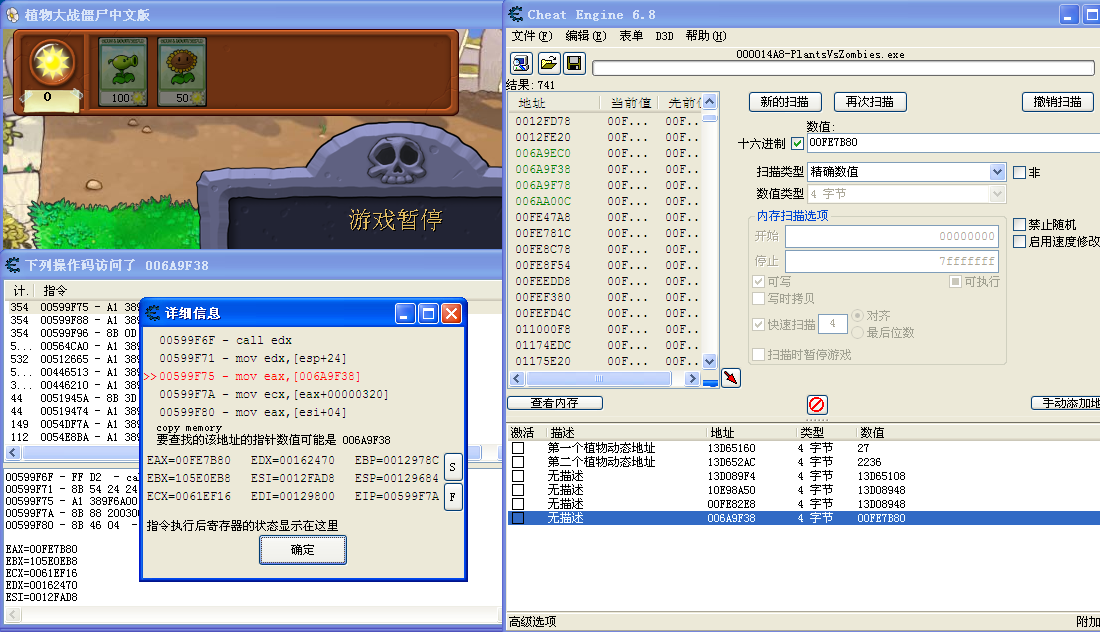Select the Peashooter seed card costing 100
This screenshot has height=632, width=1100.
click(123, 72)
